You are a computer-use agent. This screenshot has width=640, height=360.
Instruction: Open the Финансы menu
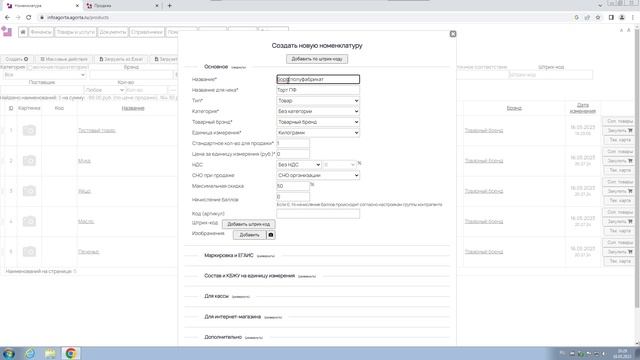(x=41, y=32)
